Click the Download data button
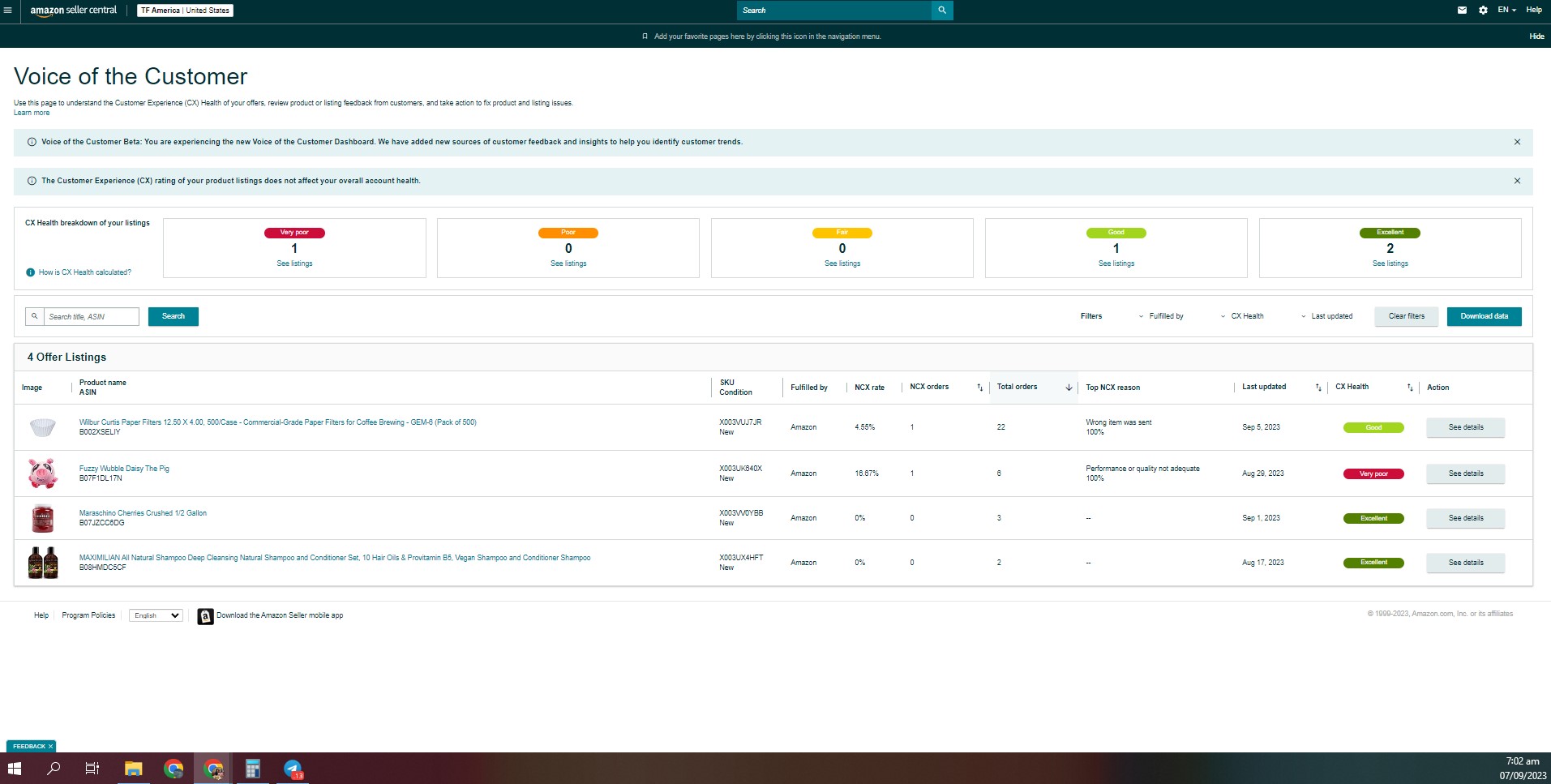The image size is (1551, 784). pos(1484,316)
